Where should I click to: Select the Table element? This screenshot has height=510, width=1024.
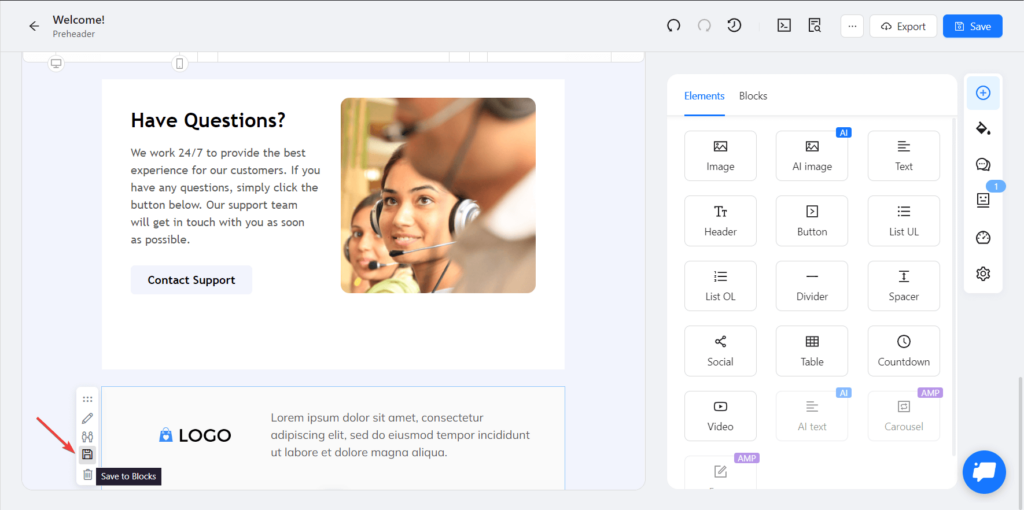(x=812, y=351)
